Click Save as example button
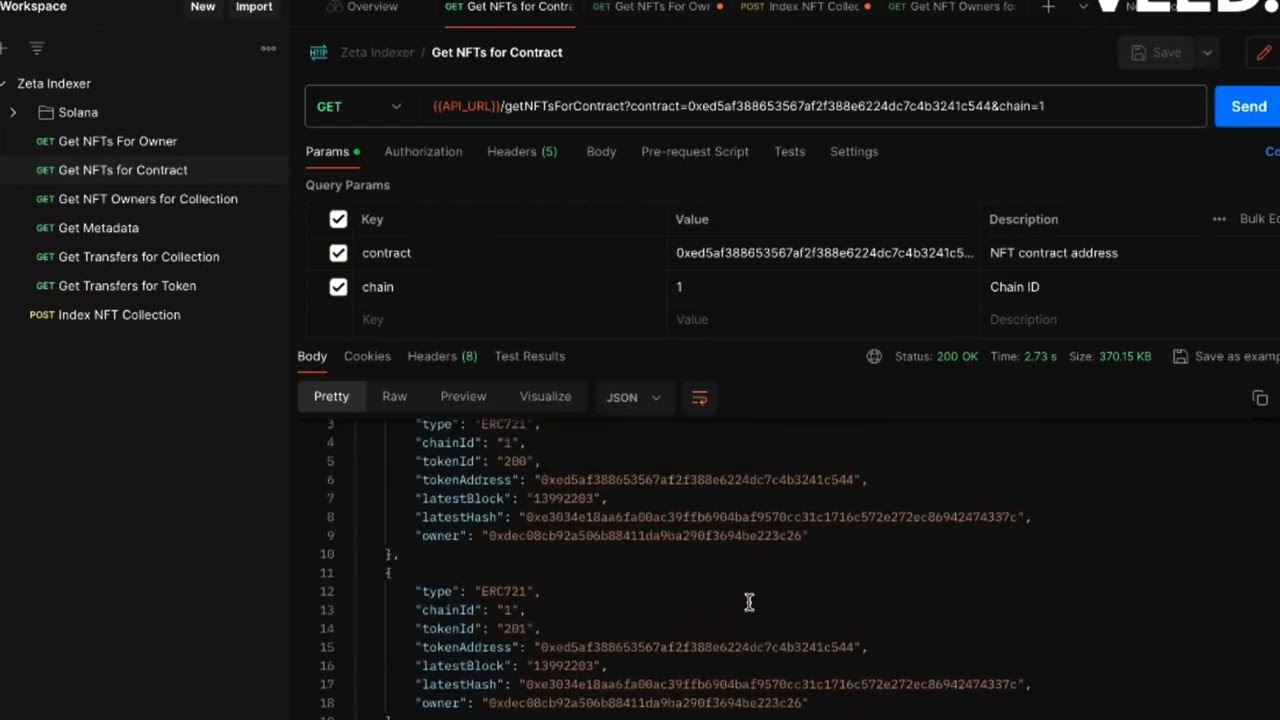The width and height of the screenshot is (1280, 720). pos(1226,356)
